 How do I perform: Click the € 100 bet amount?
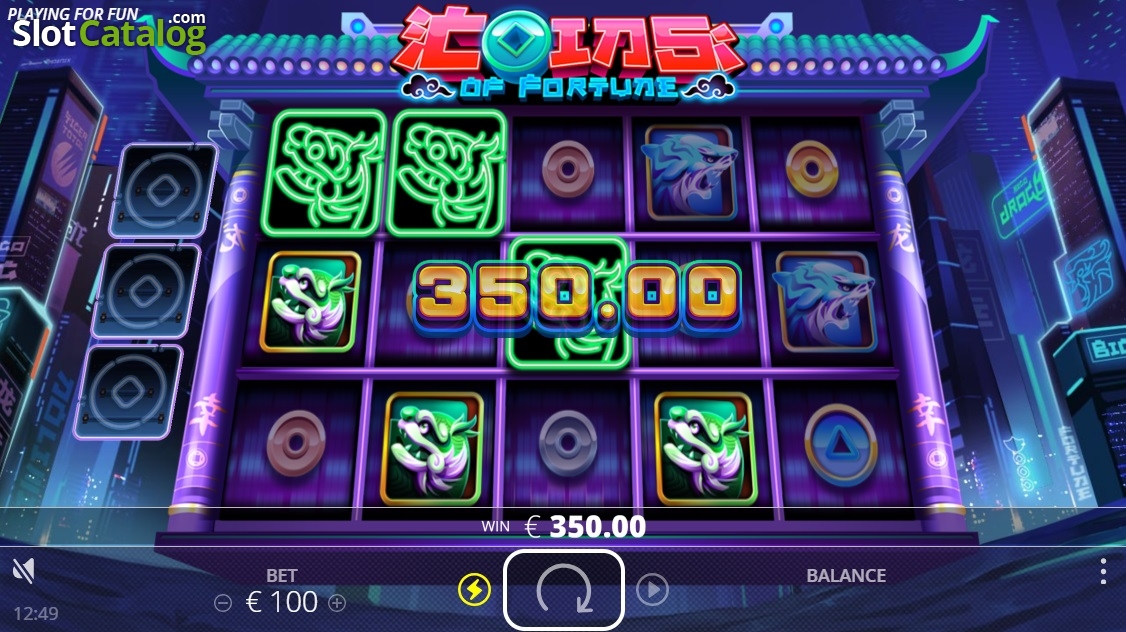coord(282,602)
